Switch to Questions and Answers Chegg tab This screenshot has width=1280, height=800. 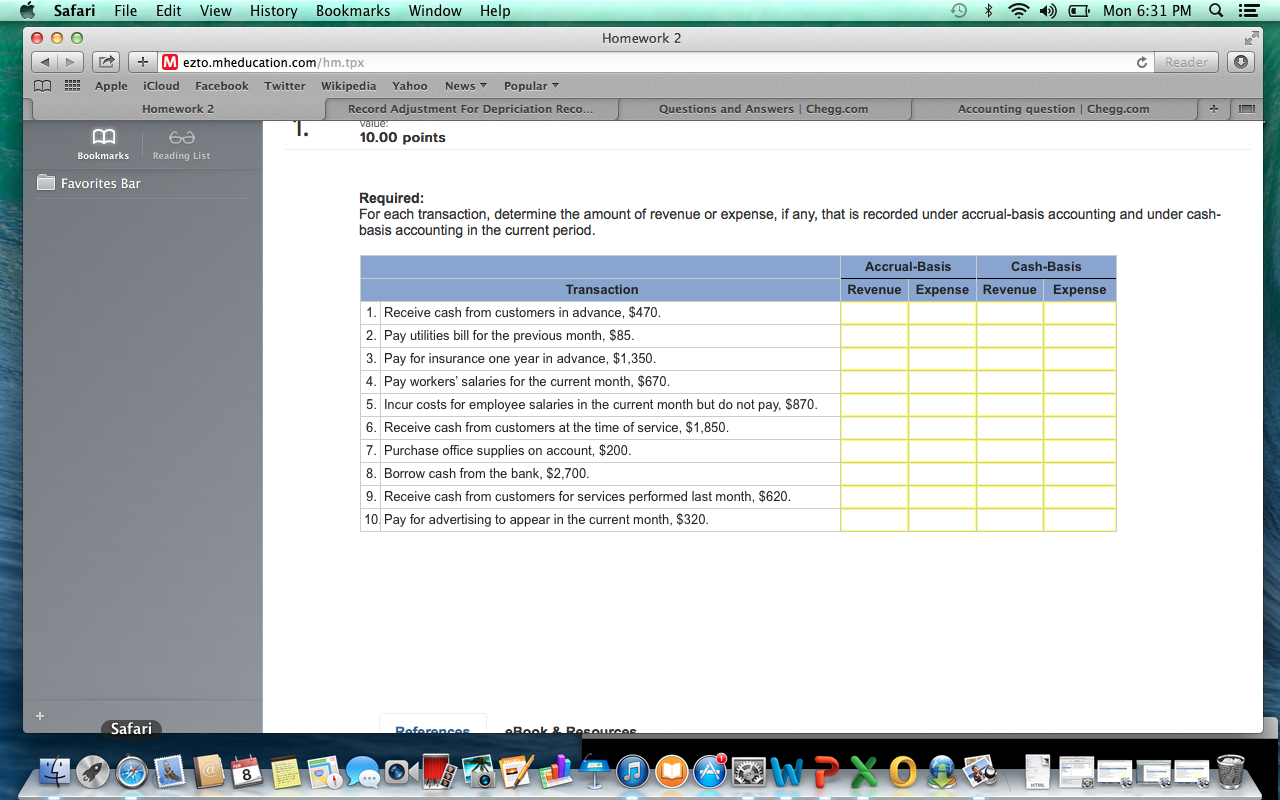763,109
